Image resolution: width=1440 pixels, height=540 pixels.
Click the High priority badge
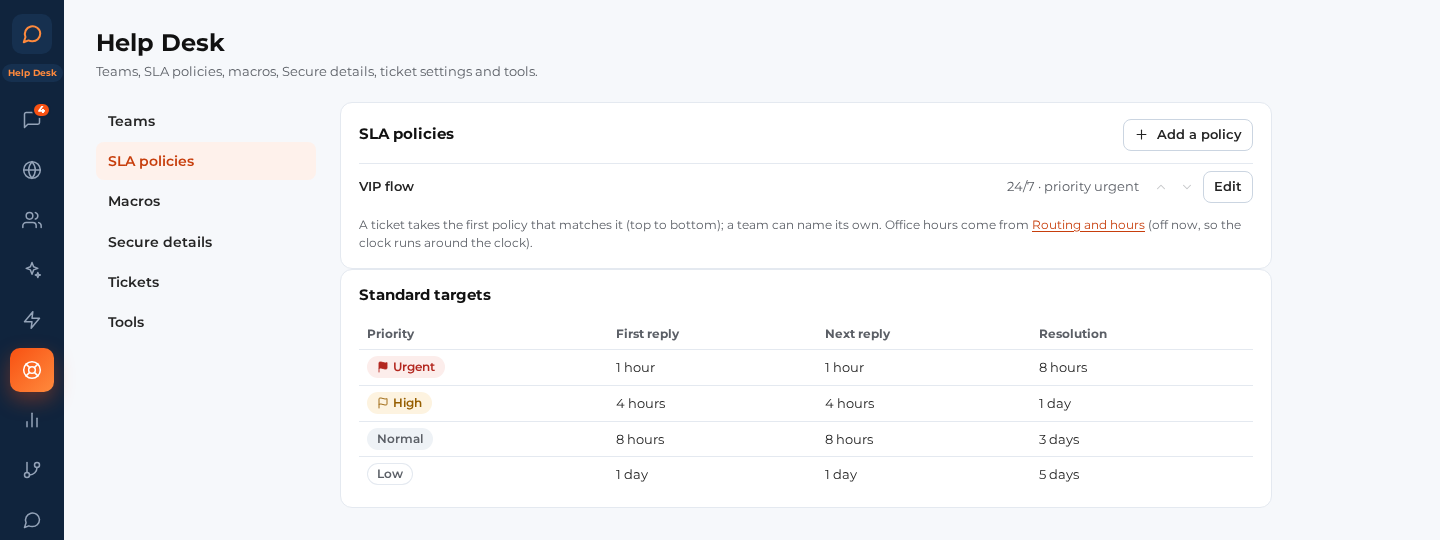[x=399, y=403]
